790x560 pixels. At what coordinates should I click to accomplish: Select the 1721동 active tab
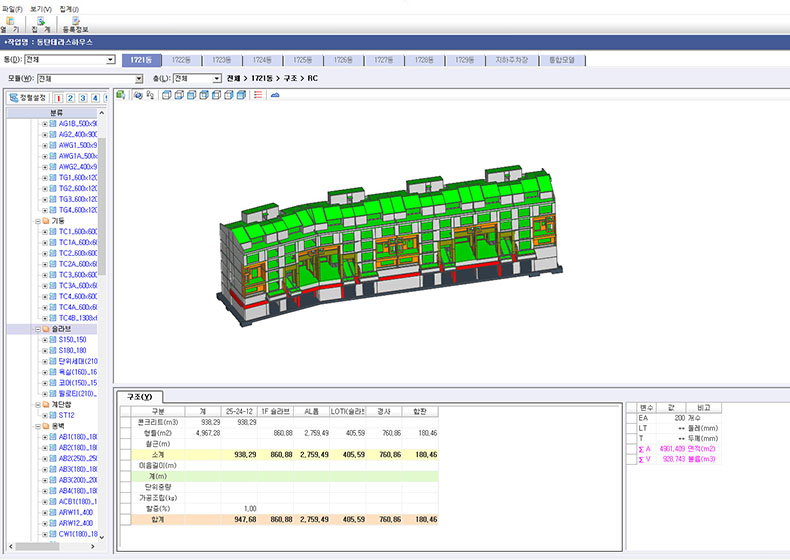pyautogui.click(x=142, y=60)
